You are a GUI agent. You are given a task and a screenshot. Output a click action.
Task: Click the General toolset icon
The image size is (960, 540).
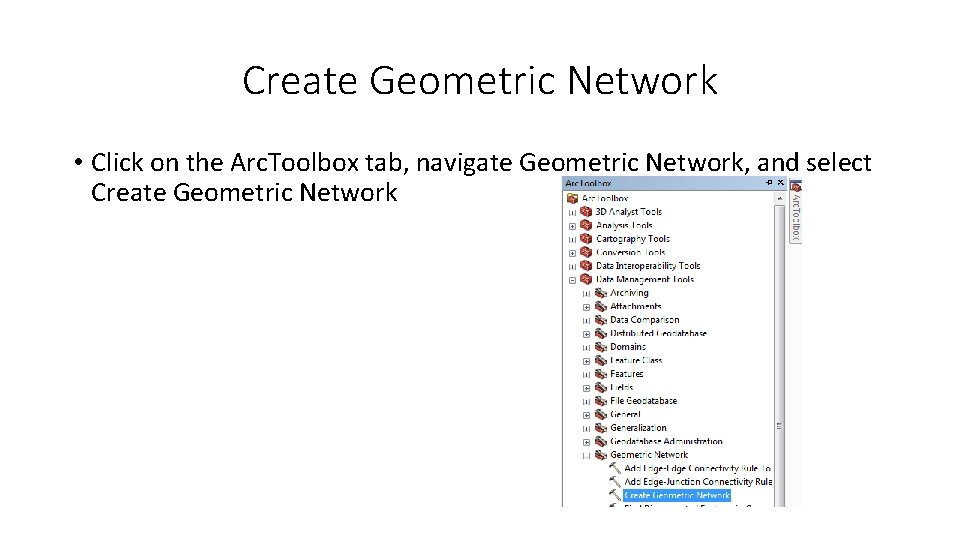click(x=601, y=414)
